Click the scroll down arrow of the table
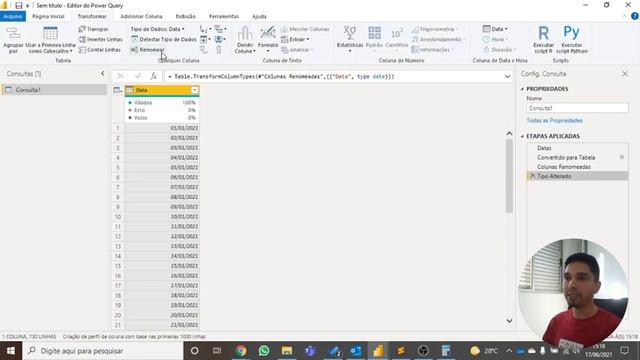The image size is (640, 360). [509, 321]
